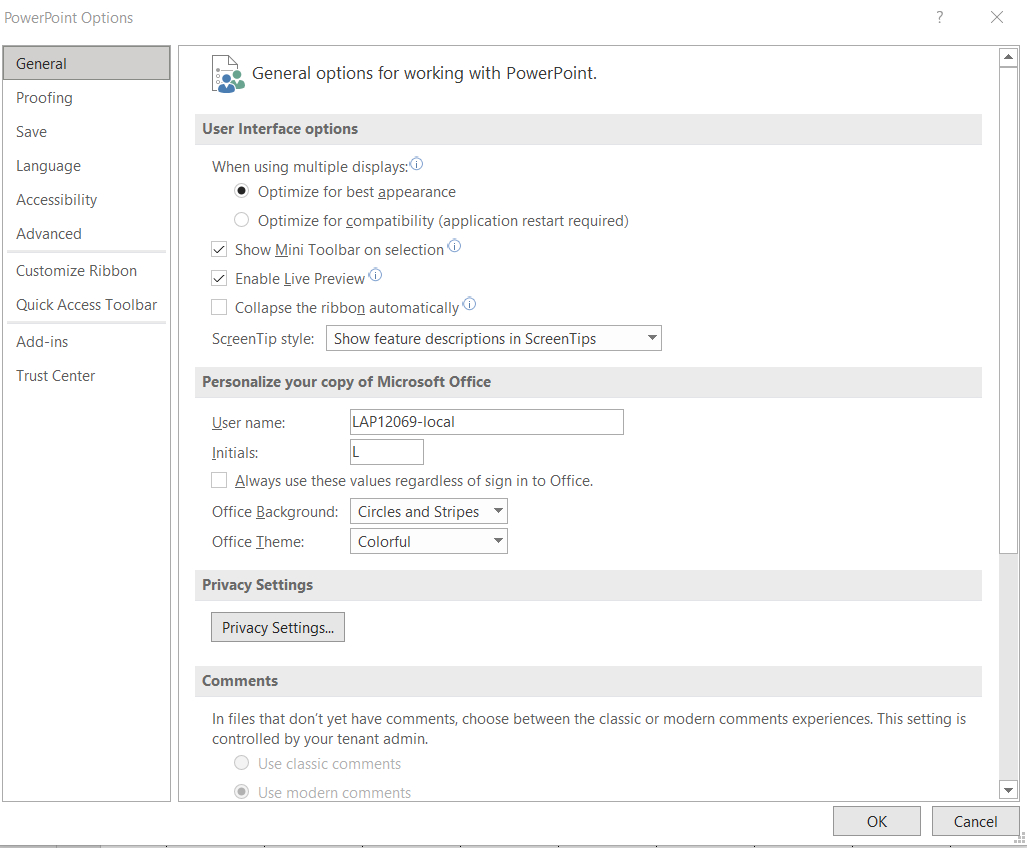The image size is (1027, 848).
Task: Click the PowerPoint Options title text
Action: pyautogui.click(x=69, y=18)
